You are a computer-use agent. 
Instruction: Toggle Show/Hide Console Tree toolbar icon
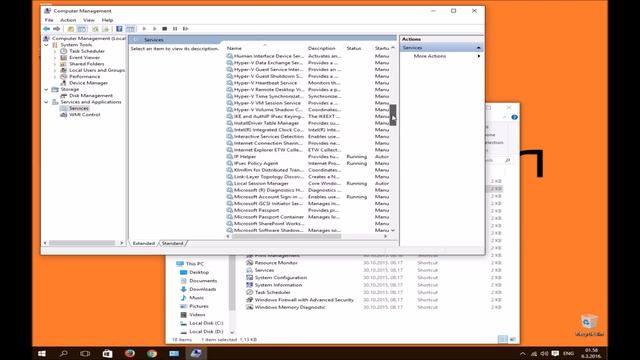coord(82,29)
